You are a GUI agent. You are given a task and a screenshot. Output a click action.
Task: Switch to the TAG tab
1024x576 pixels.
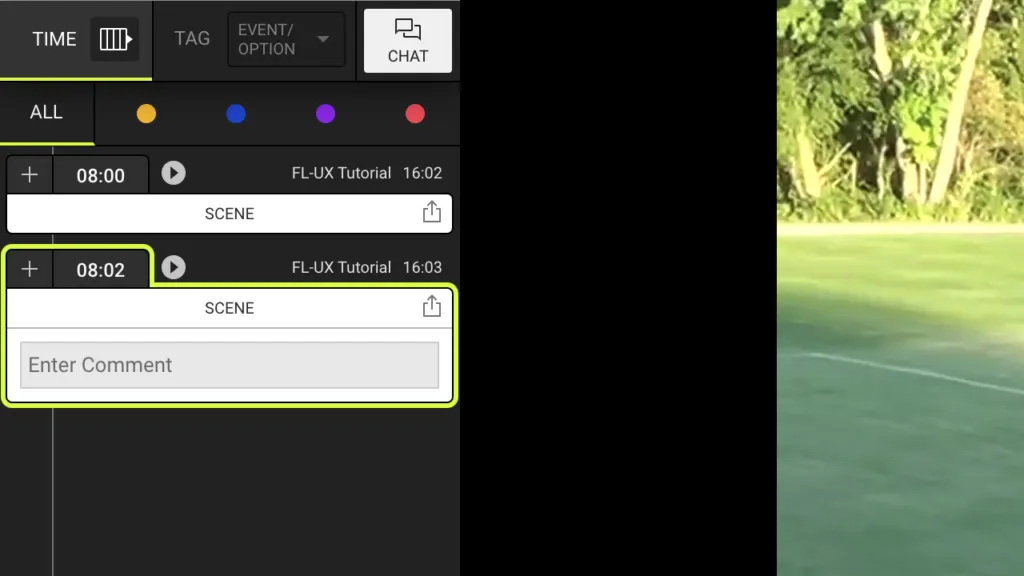tap(192, 39)
